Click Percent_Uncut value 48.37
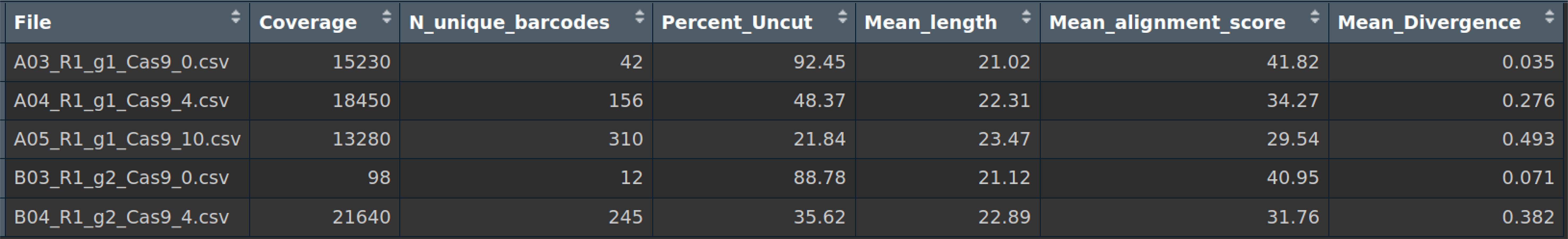This screenshot has height=239, width=1568. [819, 100]
